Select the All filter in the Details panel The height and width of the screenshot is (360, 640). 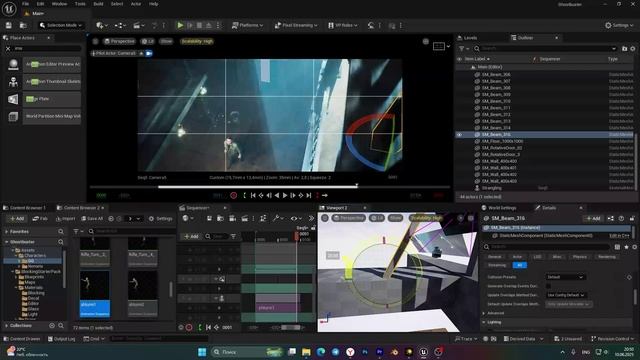point(519,265)
